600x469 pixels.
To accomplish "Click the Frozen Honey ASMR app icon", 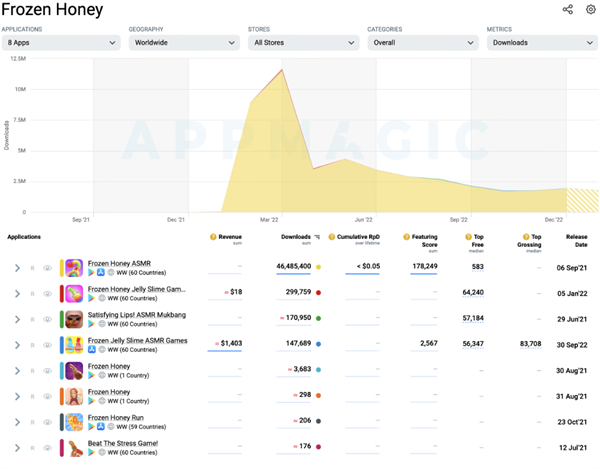I will (74, 268).
